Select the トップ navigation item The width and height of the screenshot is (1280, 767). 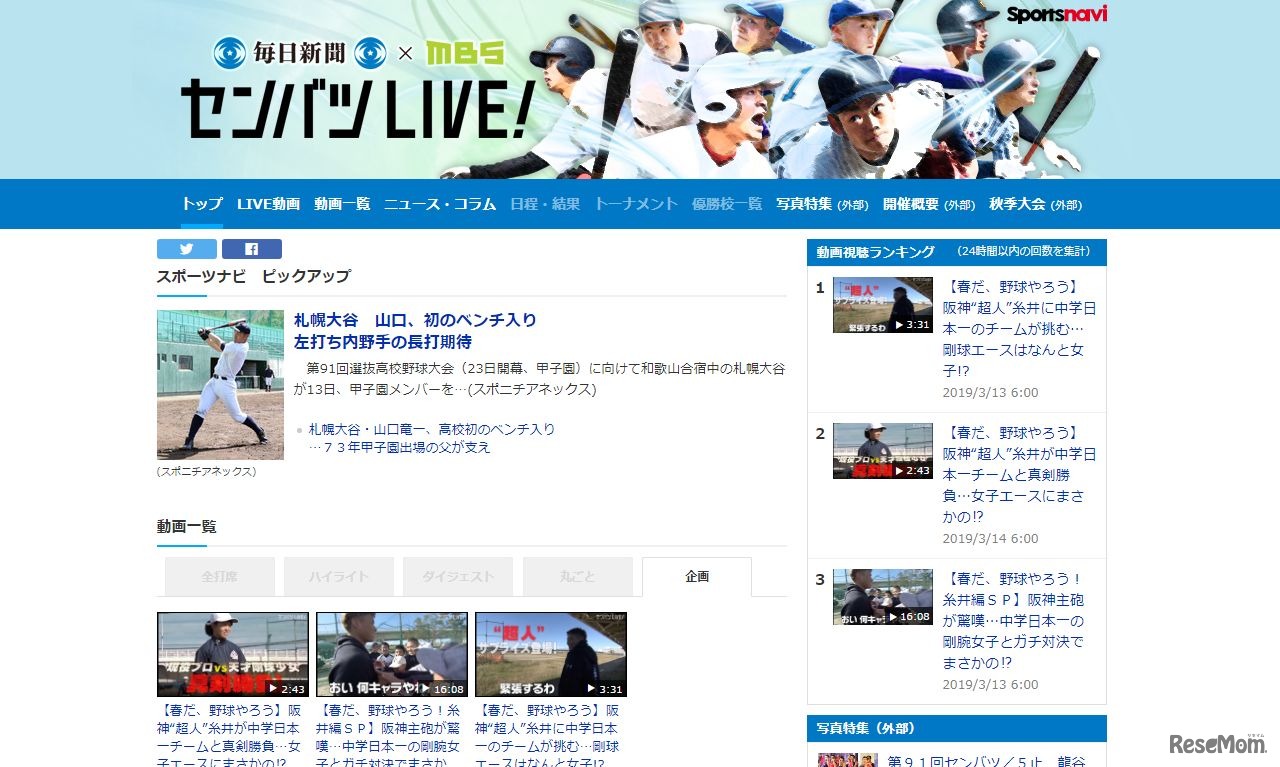[x=202, y=204]
